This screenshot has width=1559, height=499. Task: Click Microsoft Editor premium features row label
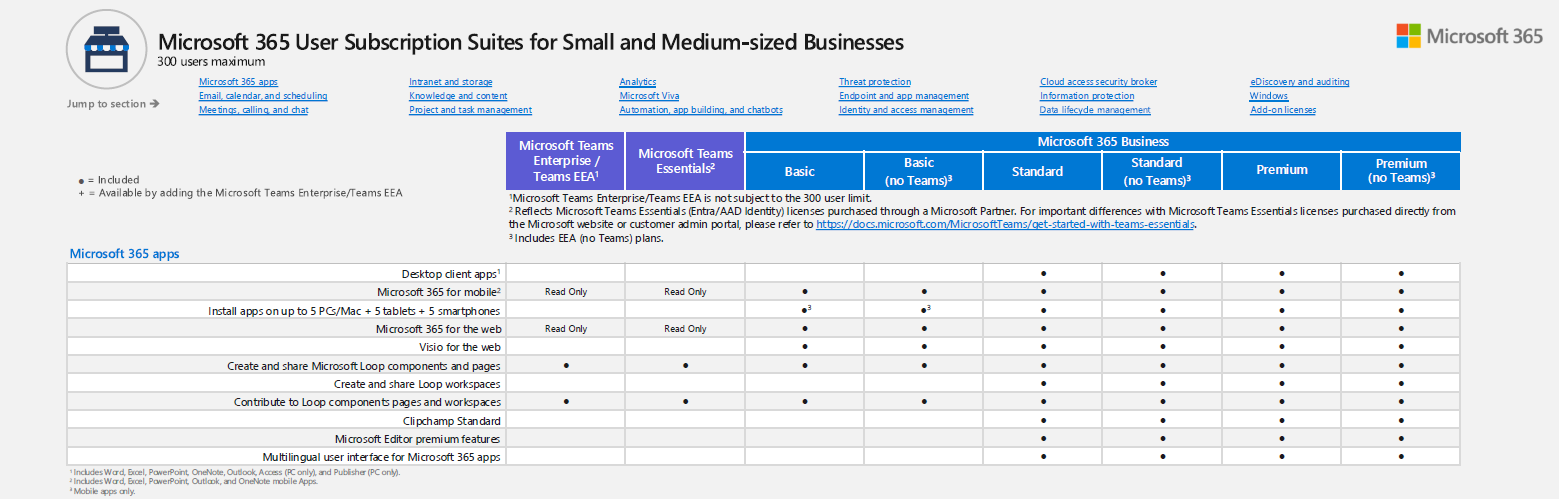418,439
